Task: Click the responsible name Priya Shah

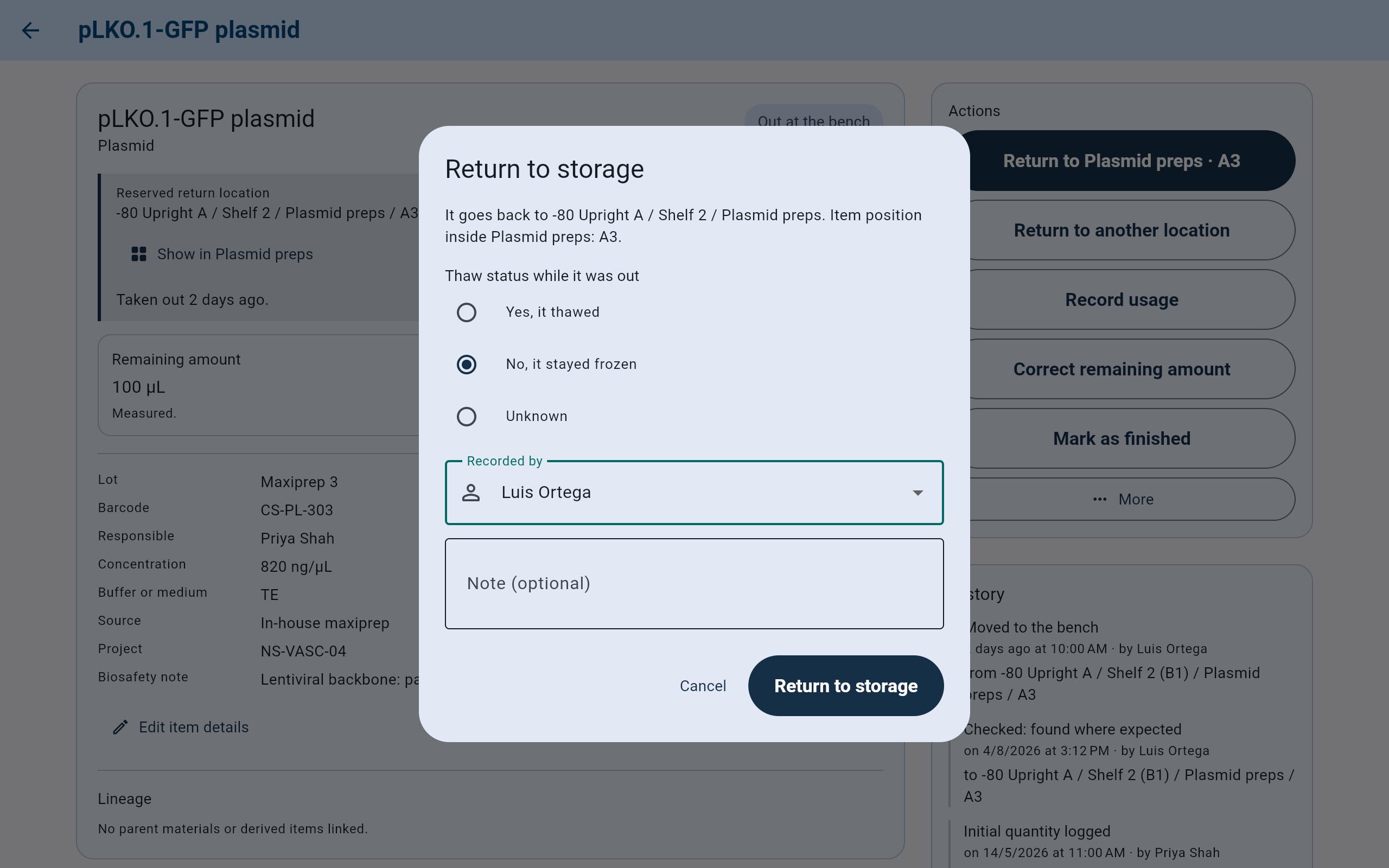Action: coord(297,538)
